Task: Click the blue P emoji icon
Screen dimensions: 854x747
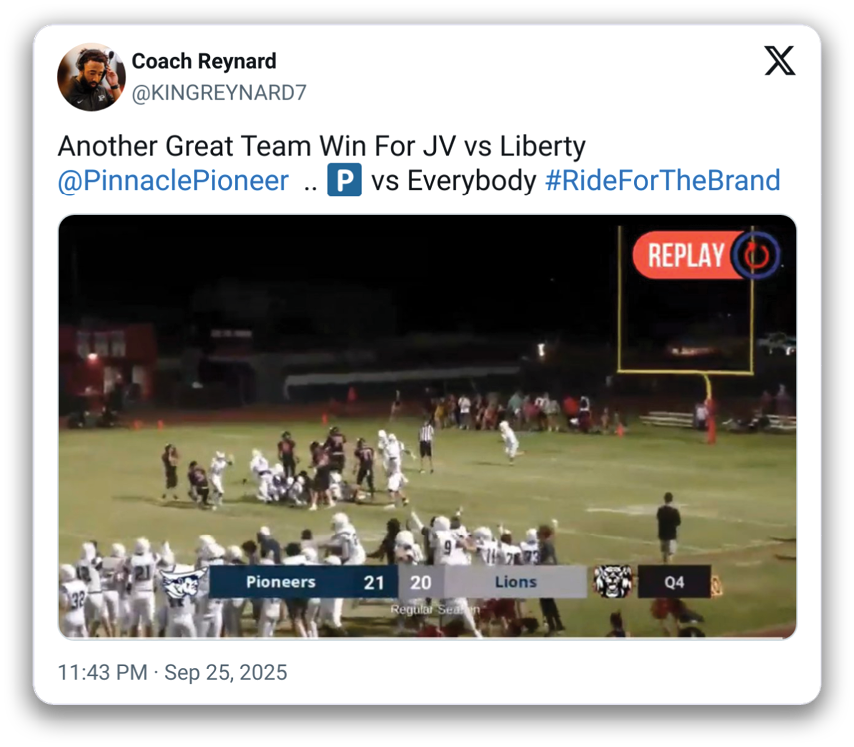Action: 344,180
